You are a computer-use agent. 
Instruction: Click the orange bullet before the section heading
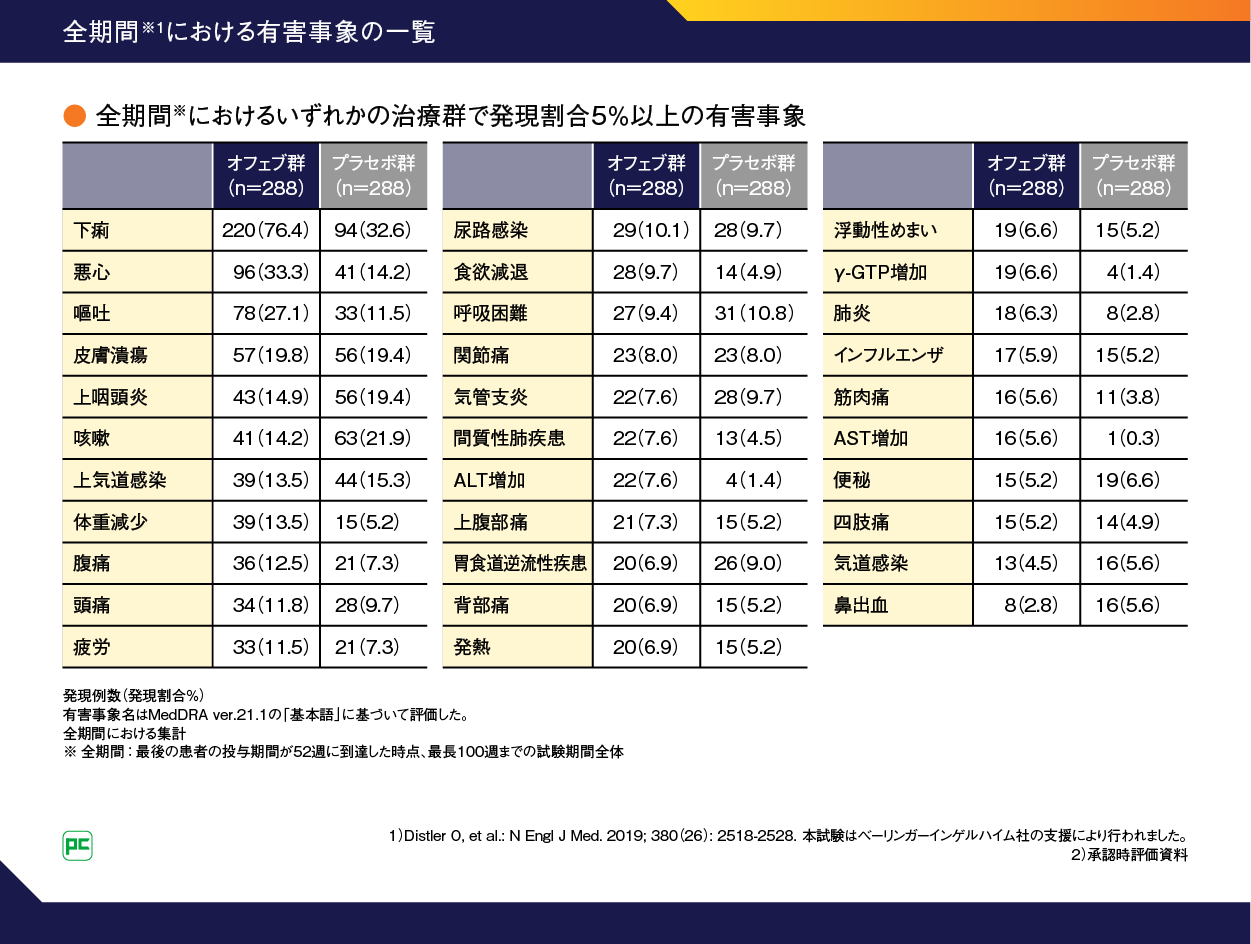(x=74, y=117)
